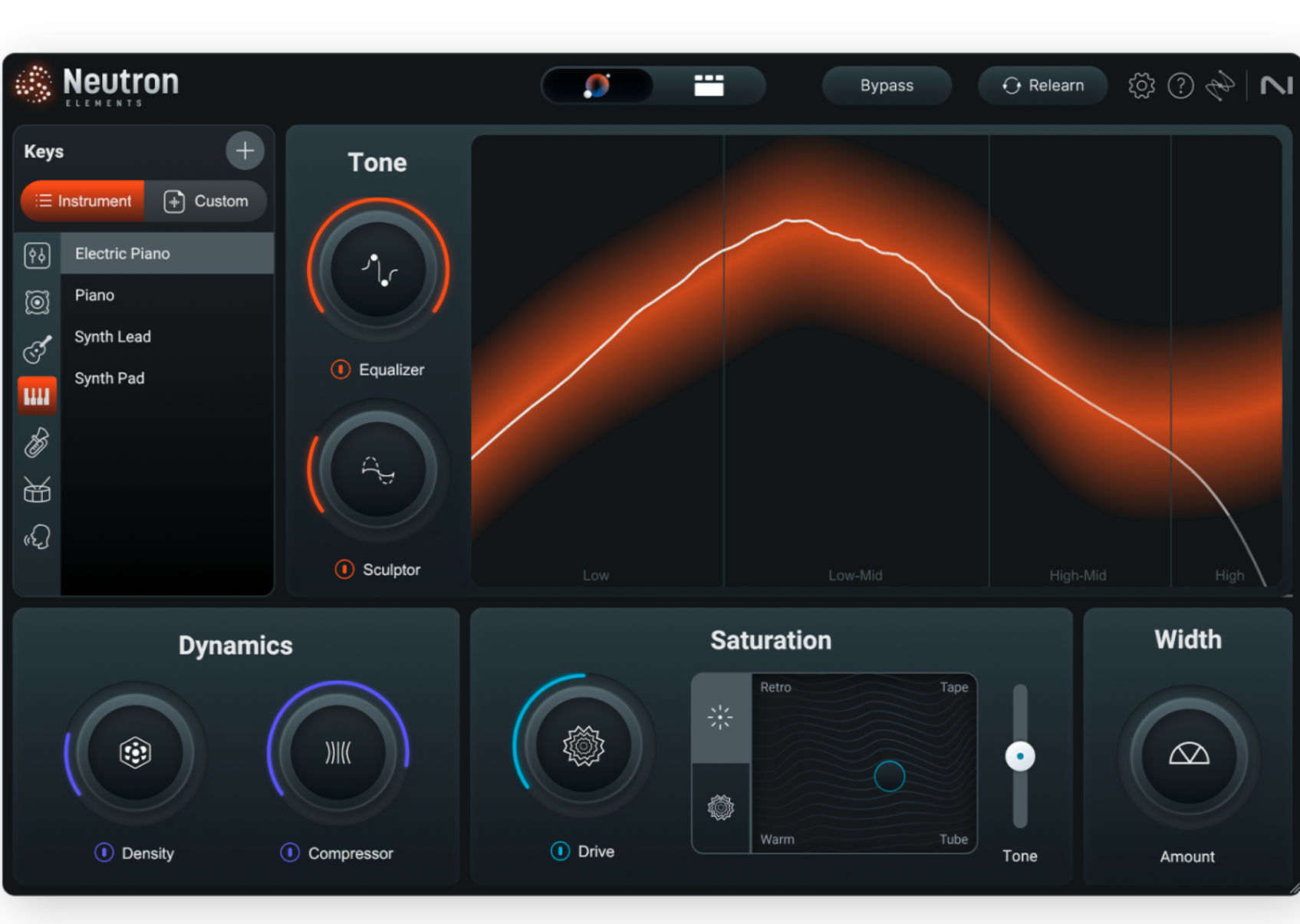Click the plus button next to Keys
This screenshot has height=924, width=1300.
(245, 151)
